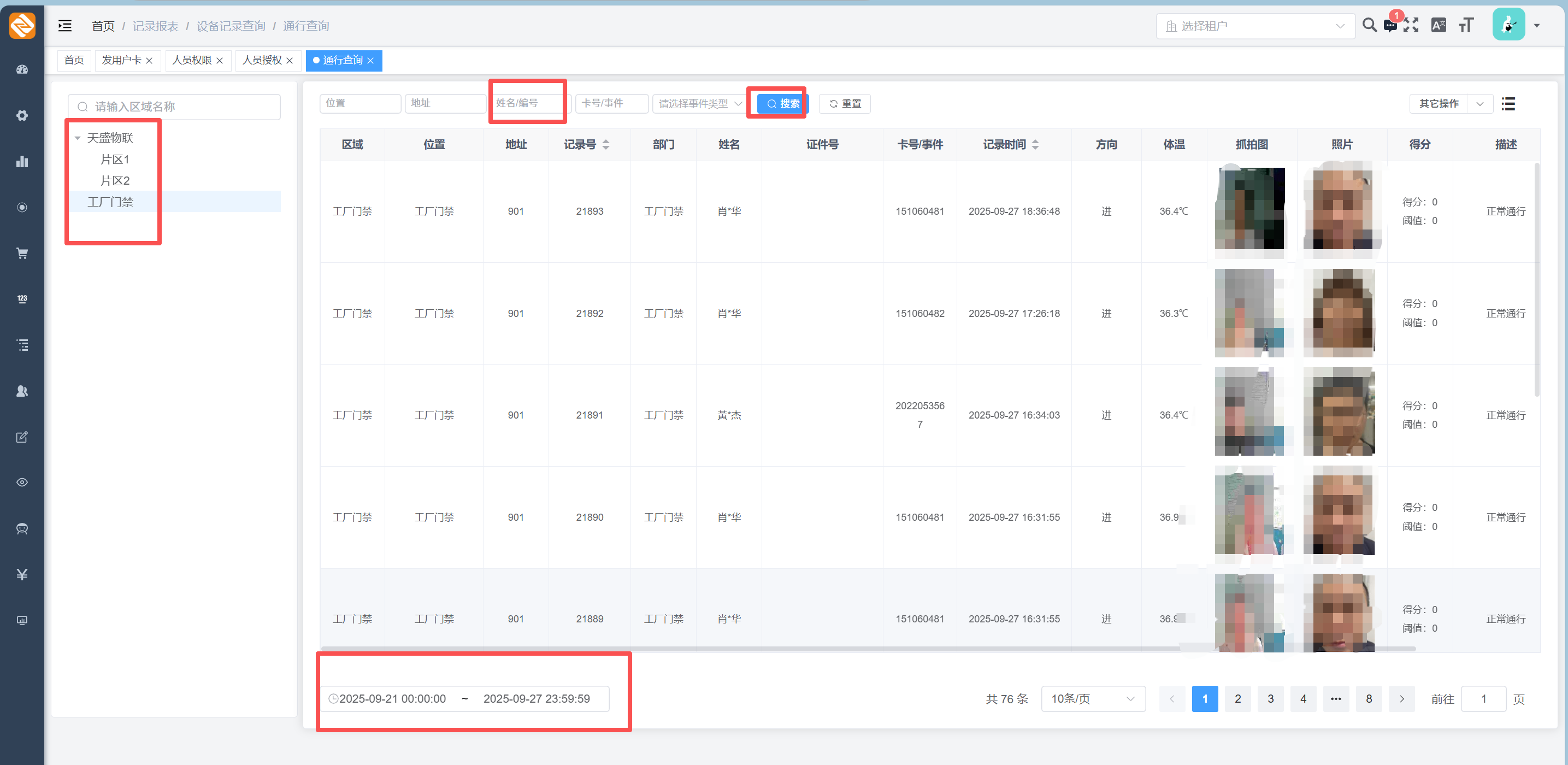1568x765 pixels.
Task: Open the 请选择事件类型 dropdown
Action: coord(699,103)
